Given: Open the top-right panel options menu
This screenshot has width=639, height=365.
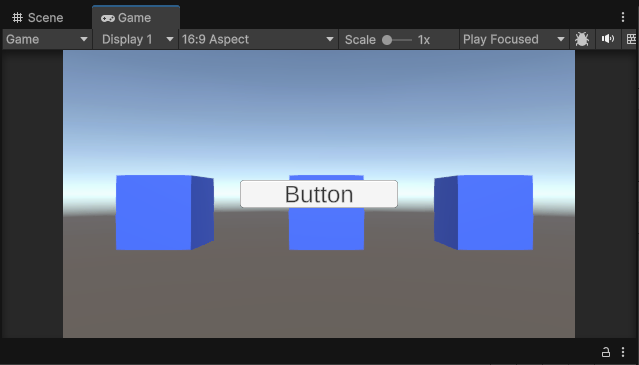Looking at the screenshot, I should (623, 17).
